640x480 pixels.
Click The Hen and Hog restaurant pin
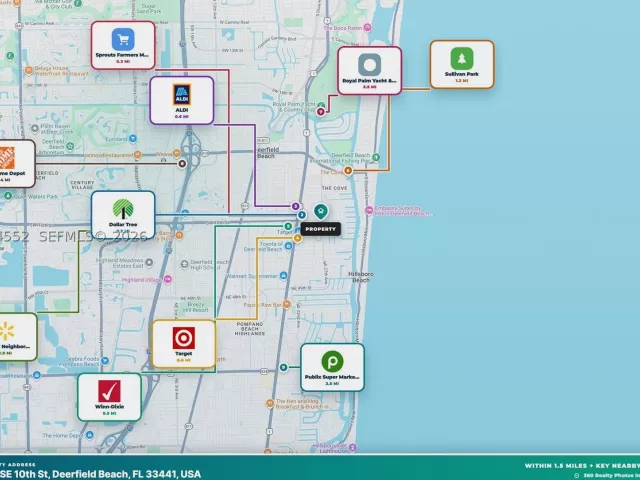click(x=270, y=404)
